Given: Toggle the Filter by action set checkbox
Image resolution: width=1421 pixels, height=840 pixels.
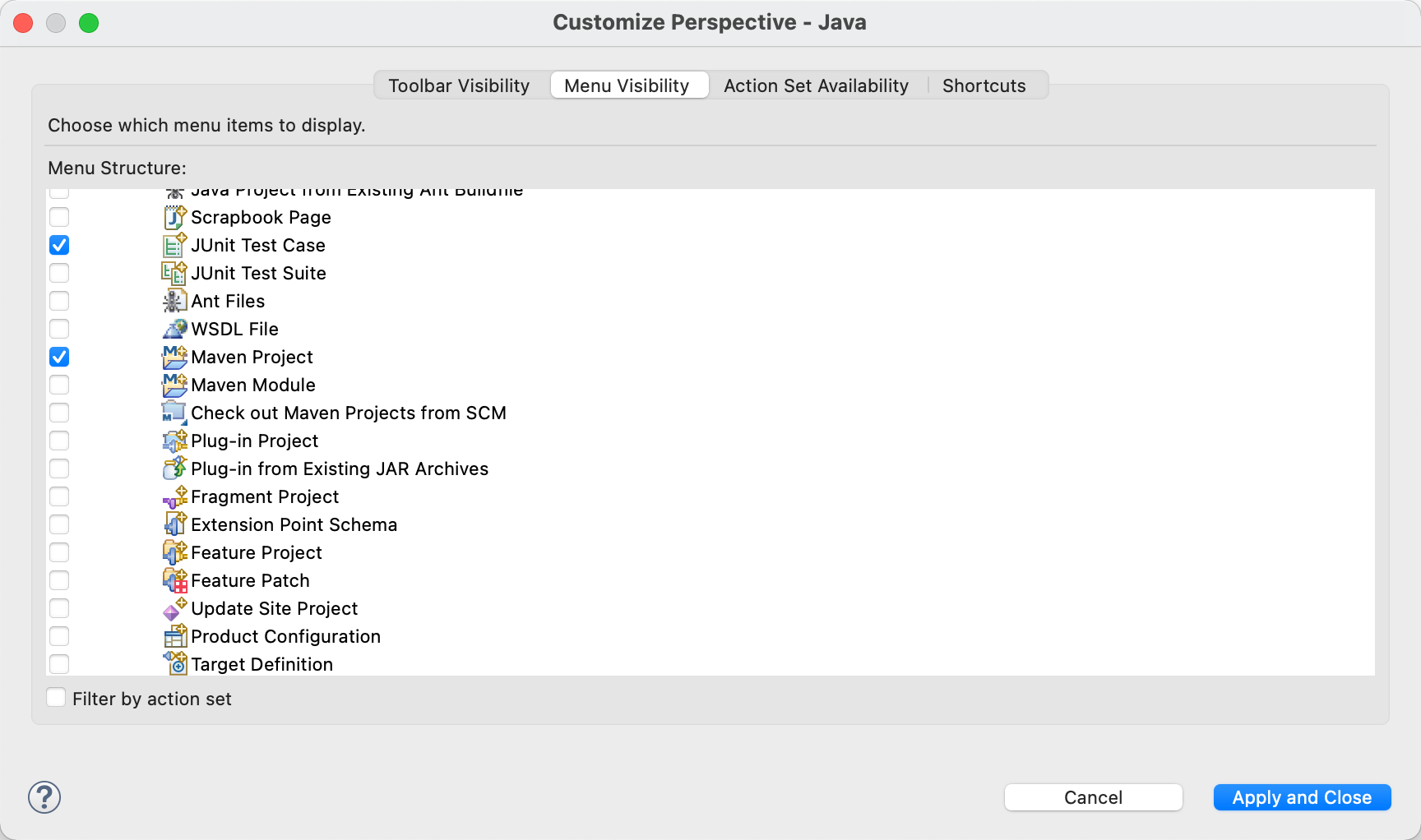Looking at the screenshot, I should [x=56, y=698].
